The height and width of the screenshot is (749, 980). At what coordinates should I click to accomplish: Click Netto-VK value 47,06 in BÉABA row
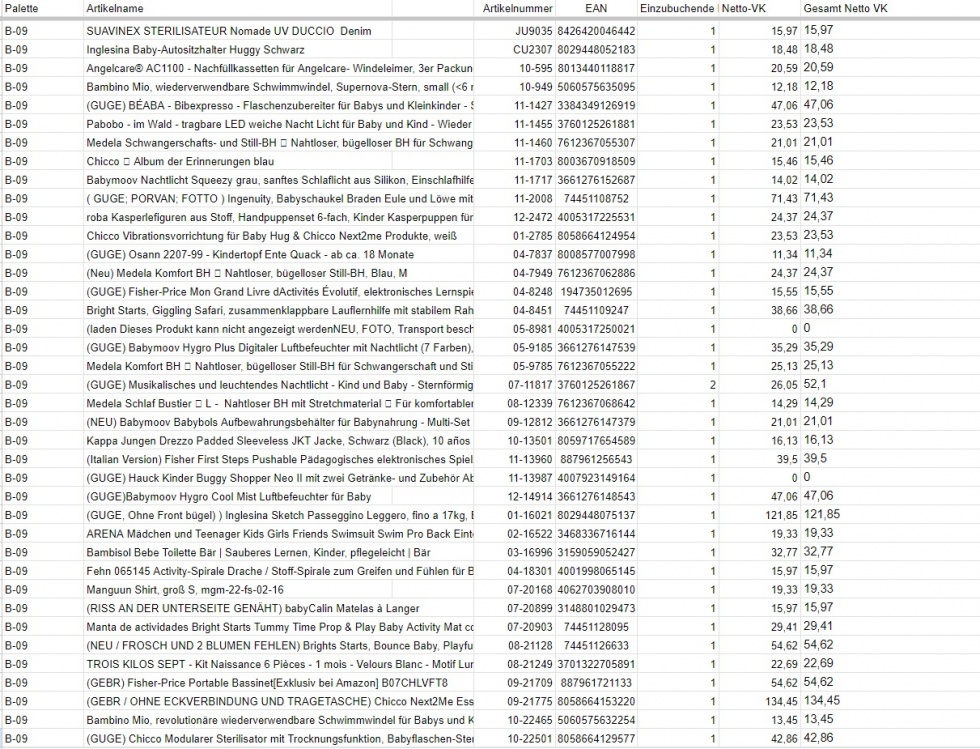pyautogui.click(x=784, y=105)
